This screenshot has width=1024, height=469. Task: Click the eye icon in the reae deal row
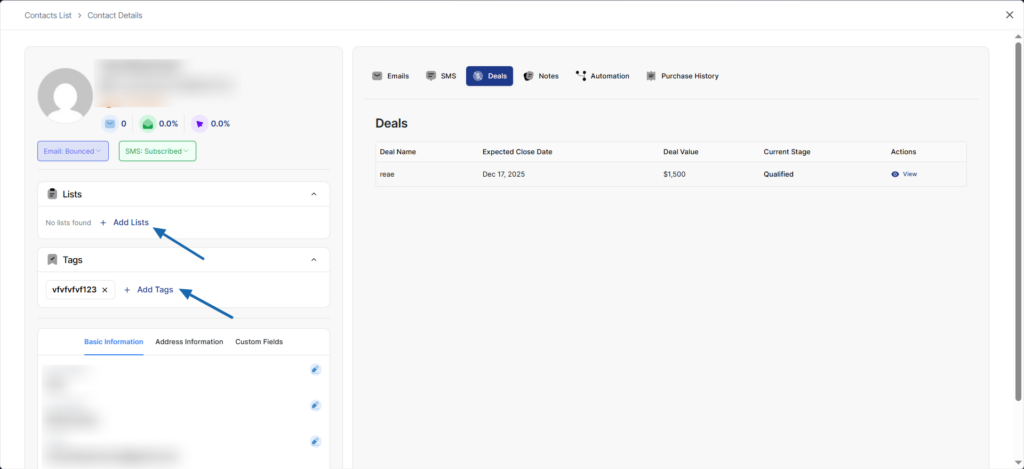click(x=895, y=174)
